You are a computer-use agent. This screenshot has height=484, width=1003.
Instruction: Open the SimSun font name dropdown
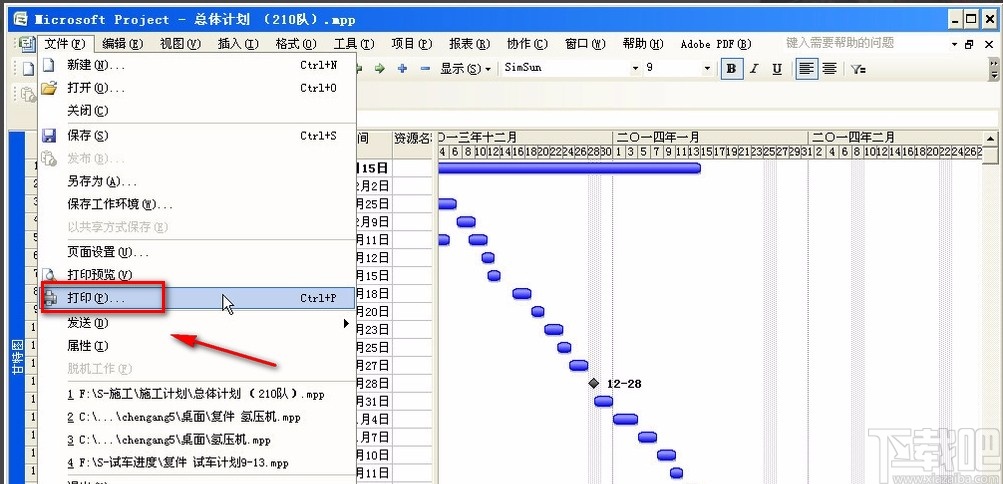(635, 68)
